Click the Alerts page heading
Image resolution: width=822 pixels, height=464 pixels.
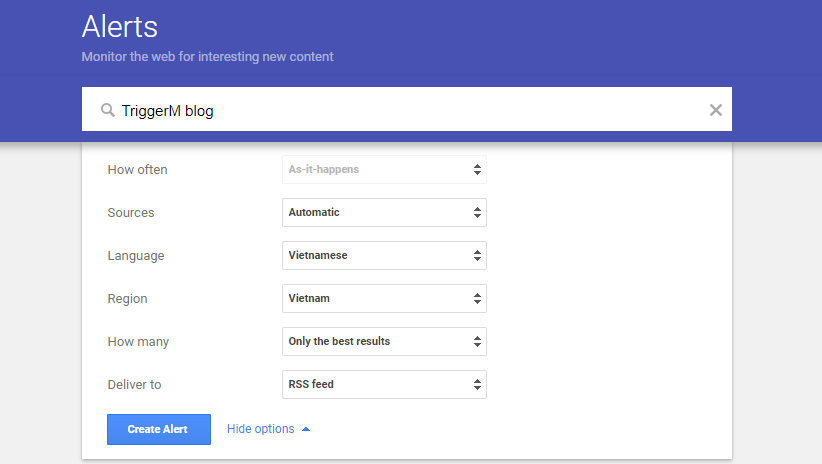pyautogui.click(x=119, y=27)
